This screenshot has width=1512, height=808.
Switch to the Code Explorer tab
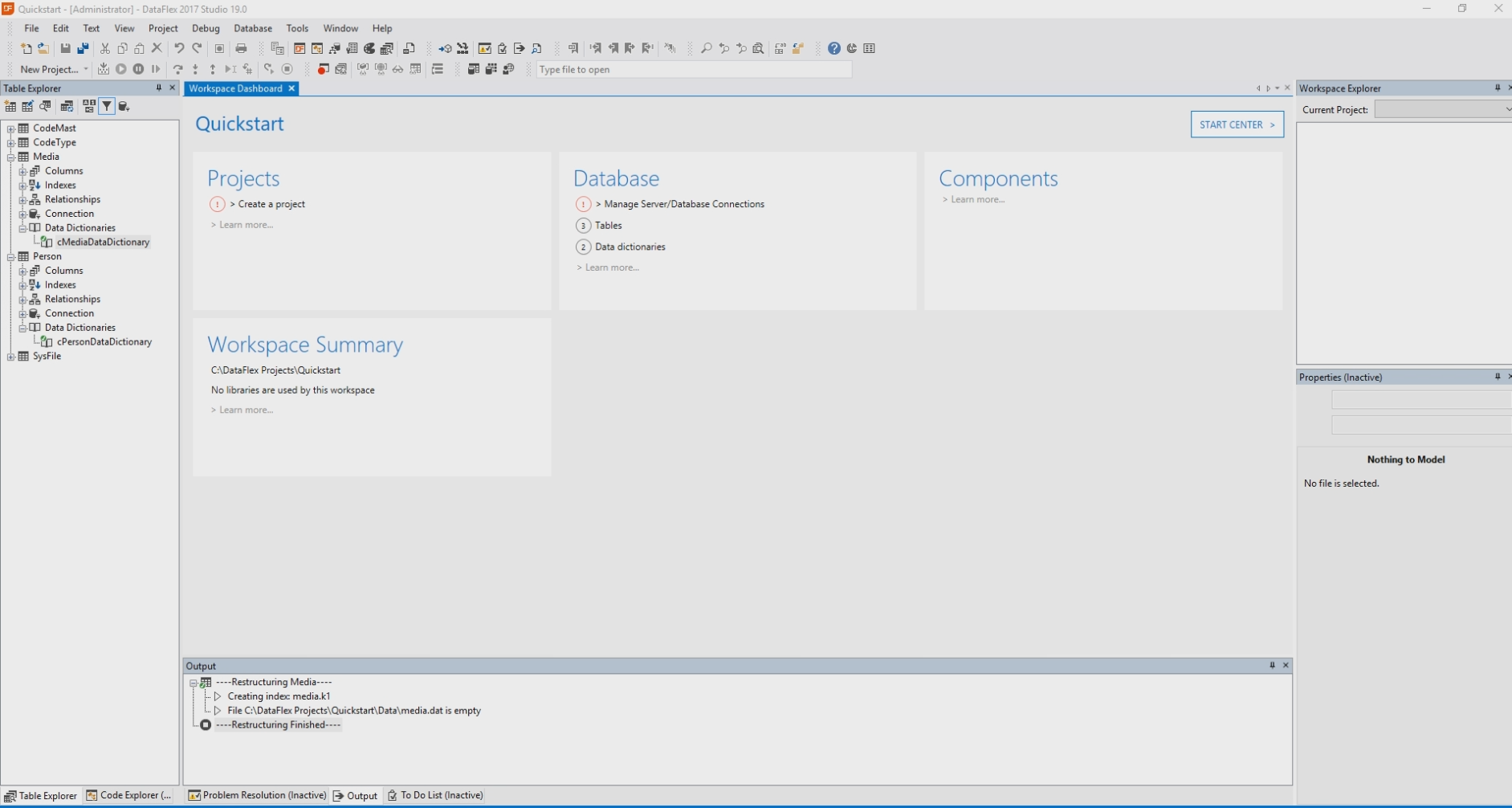click(x=128, y=796)
